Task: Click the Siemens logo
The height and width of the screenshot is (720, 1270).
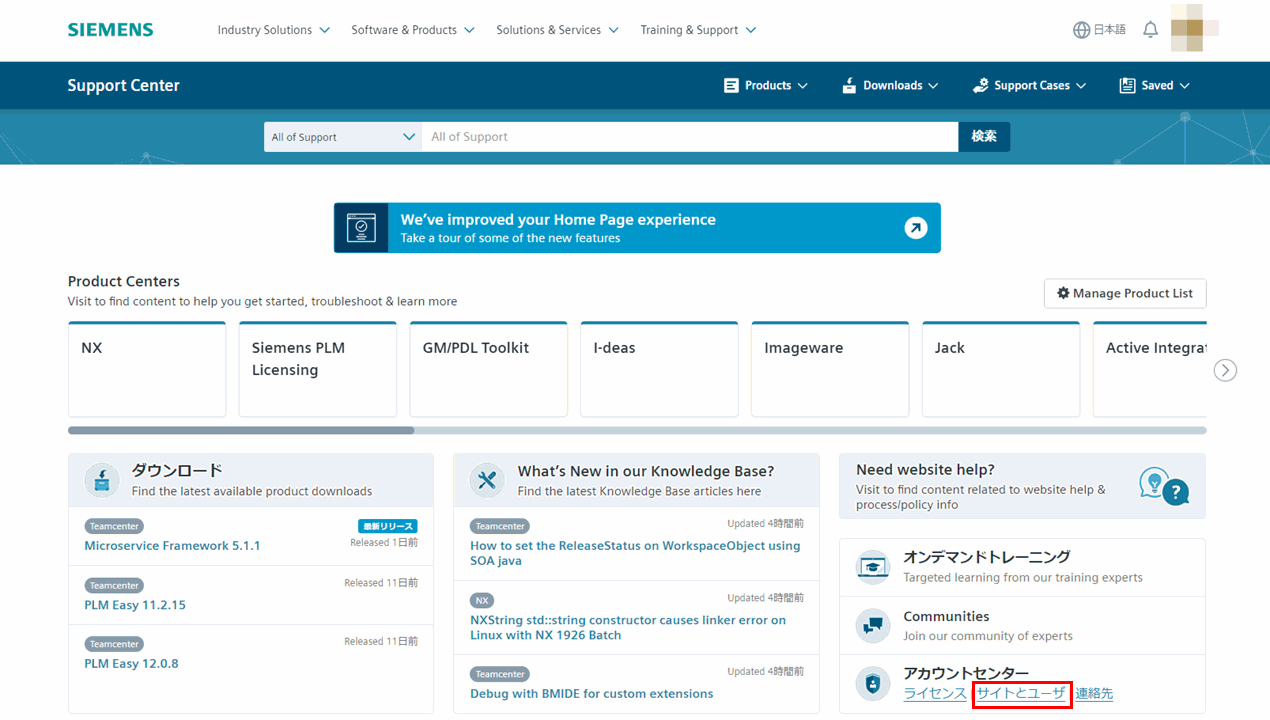Action: pos(110,30)
